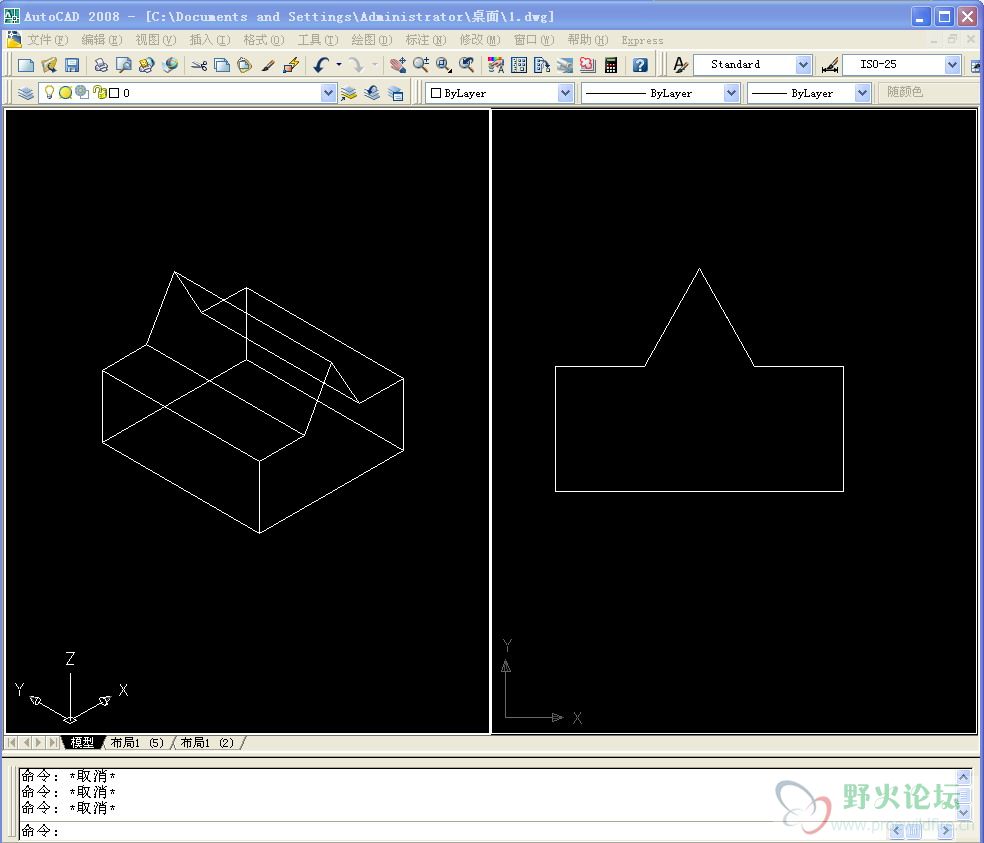Expand the layer list dropdown

tap(328, 93)
